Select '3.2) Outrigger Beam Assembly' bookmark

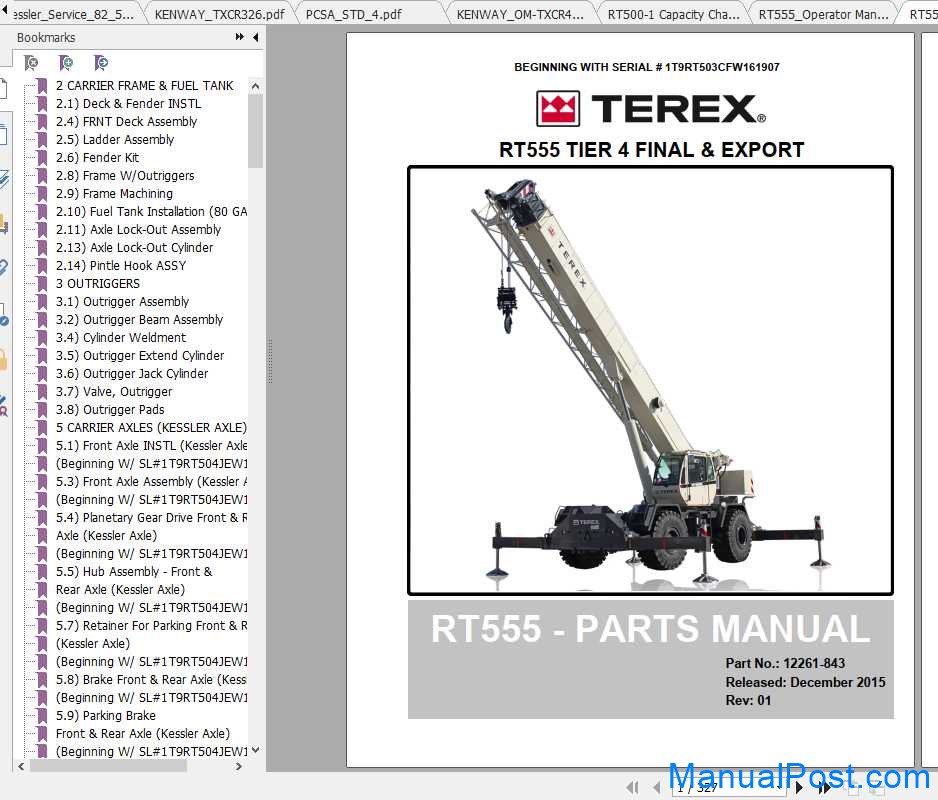(139, 320)
